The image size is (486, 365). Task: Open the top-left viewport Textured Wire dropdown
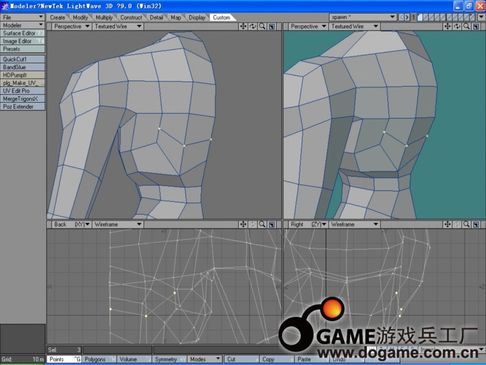118,26
